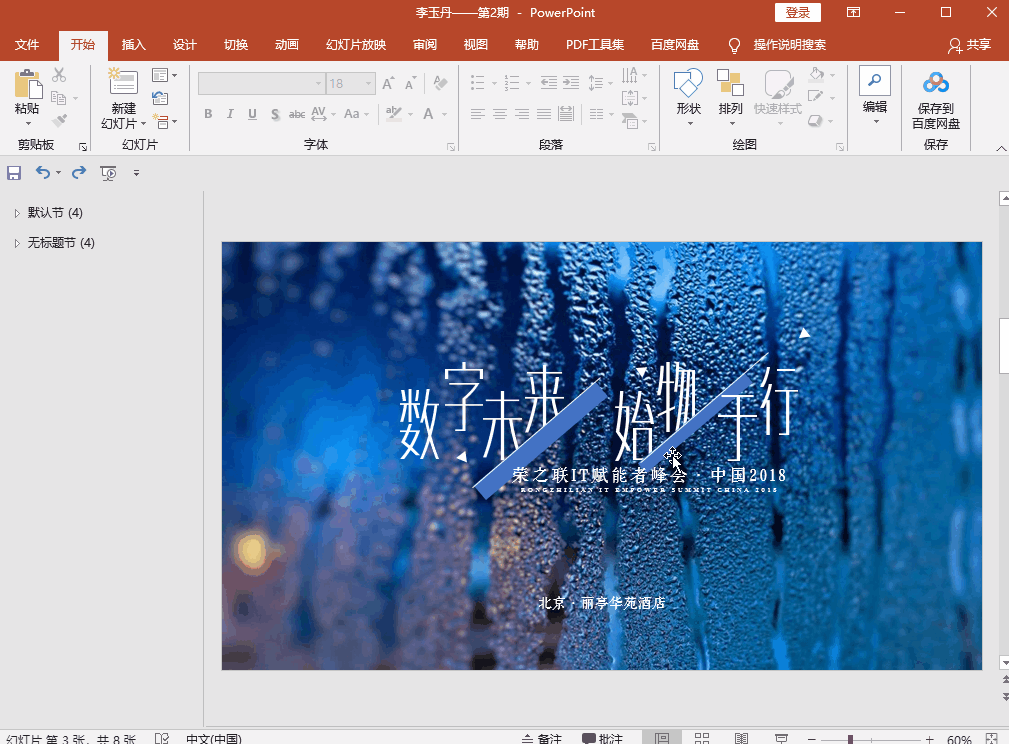1009x744 pixels.
Task: Expand the 默认节 (4) section
Action: point(17,213)
